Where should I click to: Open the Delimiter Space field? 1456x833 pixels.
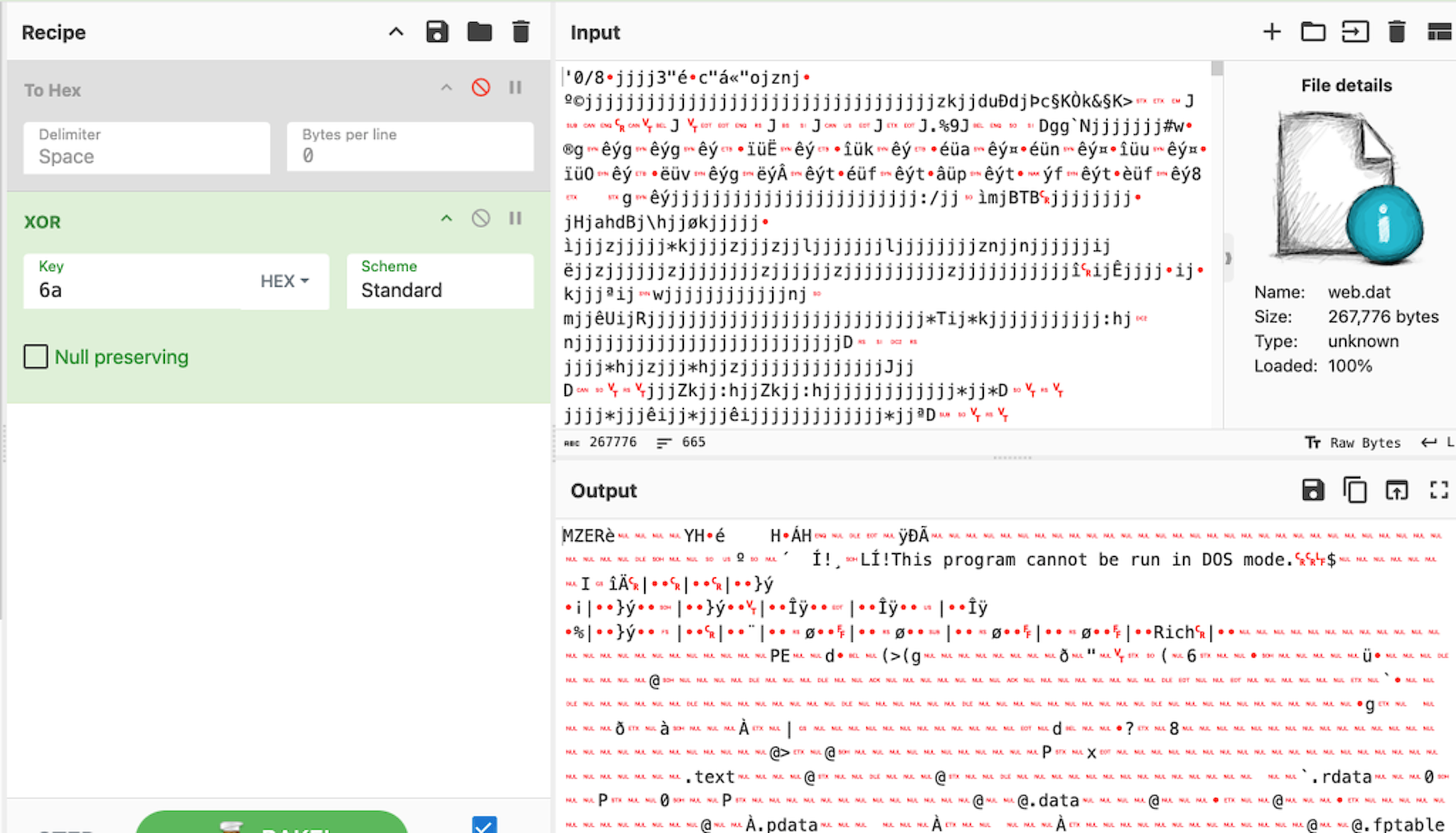tap(146, 147)
